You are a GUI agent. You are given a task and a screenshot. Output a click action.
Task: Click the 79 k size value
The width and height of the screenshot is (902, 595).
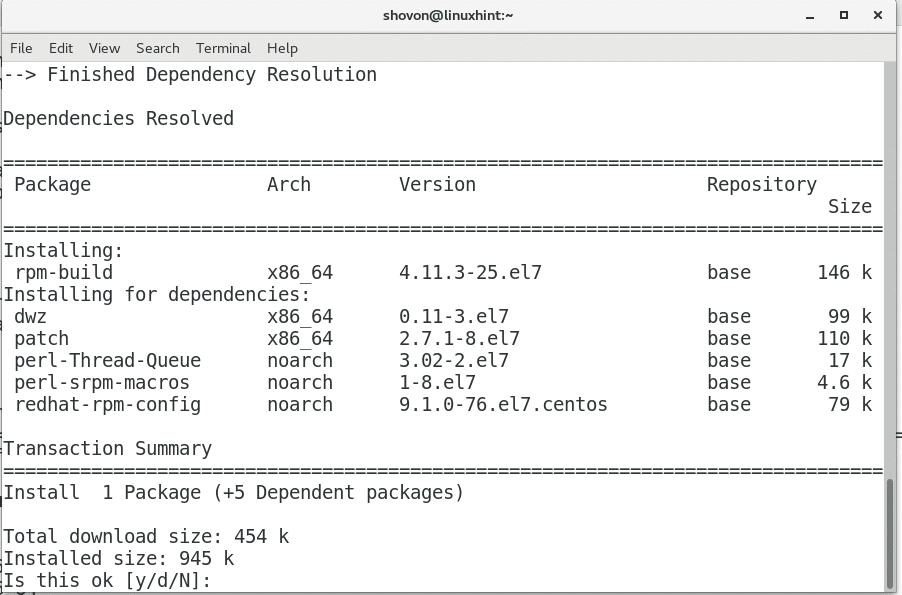pos(850,404)
